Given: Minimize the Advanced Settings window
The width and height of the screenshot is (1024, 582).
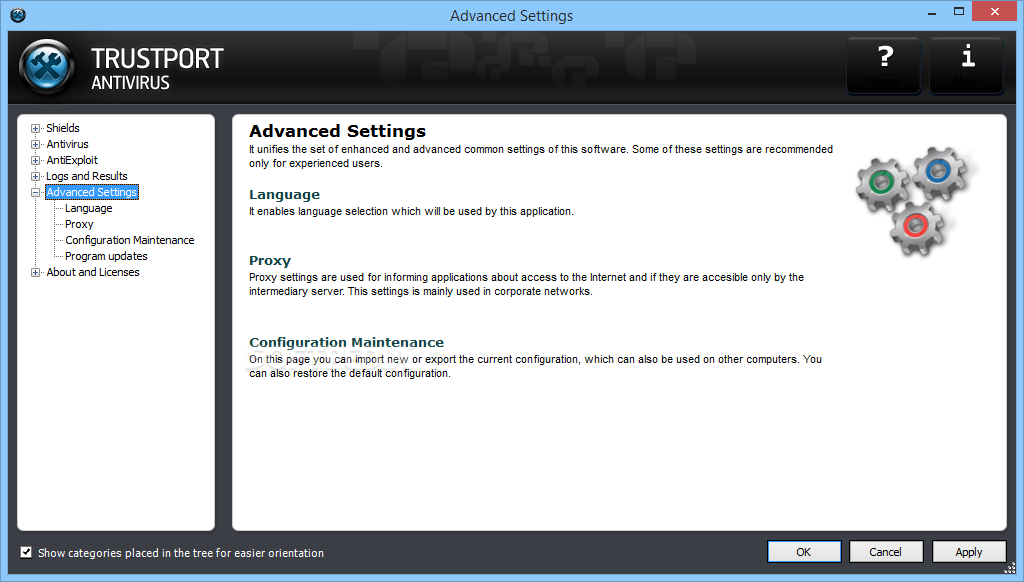Looking at the screenshot, I should 932,12.
